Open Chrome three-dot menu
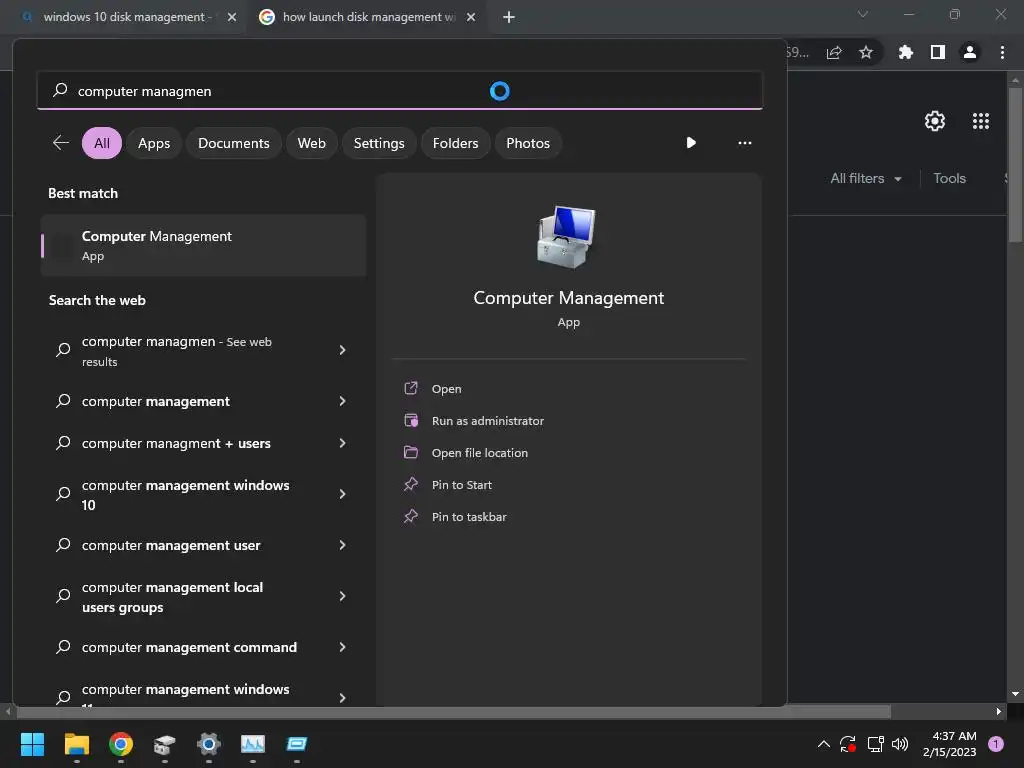The image size is (1024, 768). point(1002,52)
